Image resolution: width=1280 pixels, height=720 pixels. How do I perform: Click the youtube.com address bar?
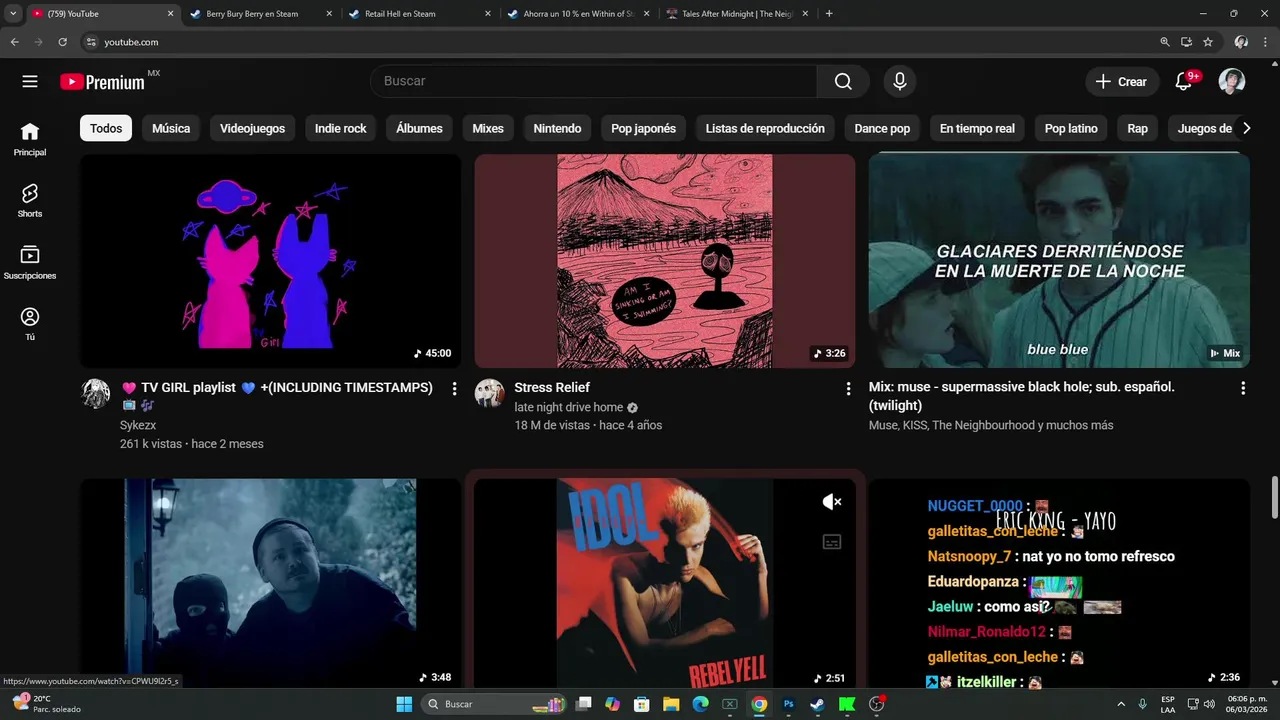pyautogui.click(x=620, y=42)
